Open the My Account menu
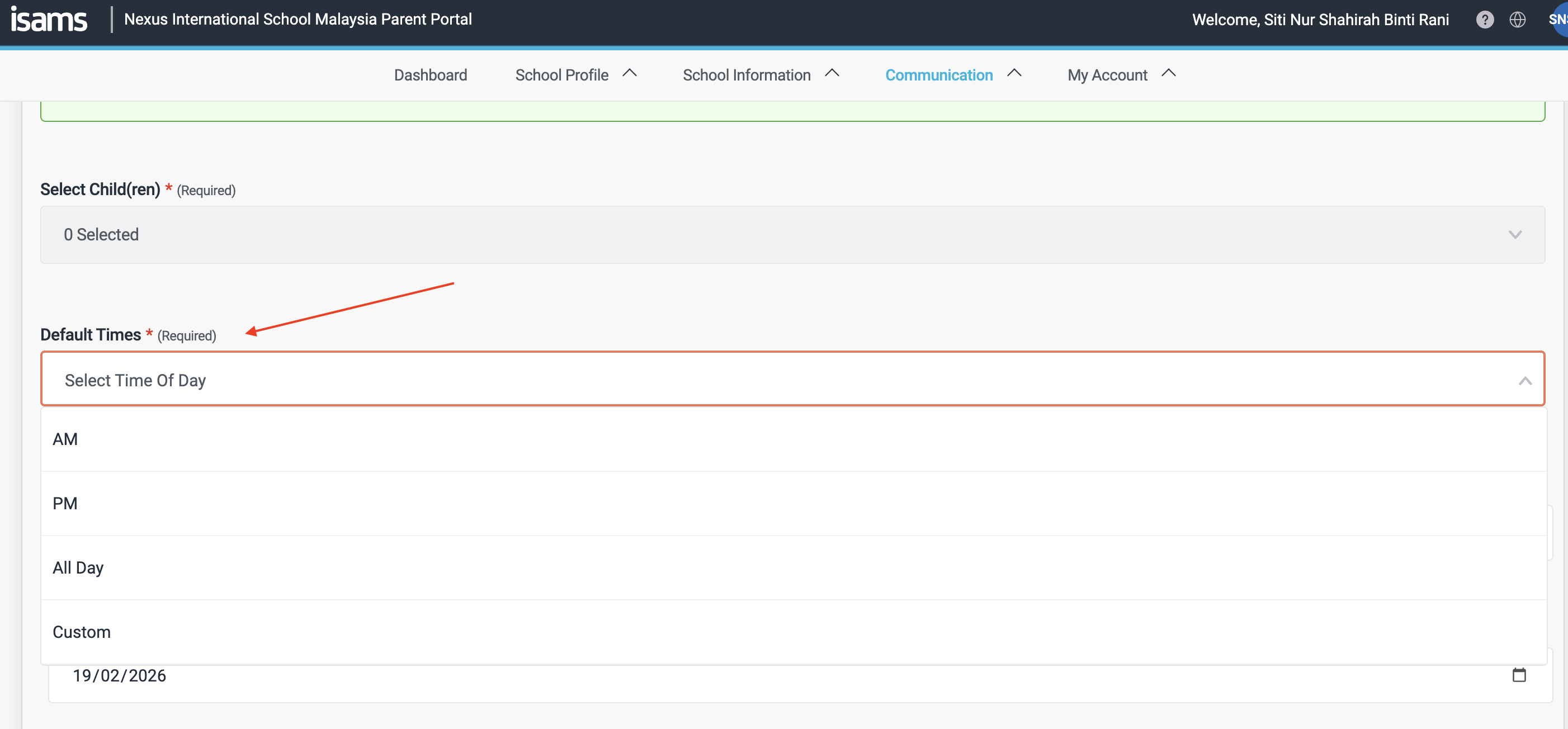Viewport: 1568px width, 729px height. pos(1107,75)
